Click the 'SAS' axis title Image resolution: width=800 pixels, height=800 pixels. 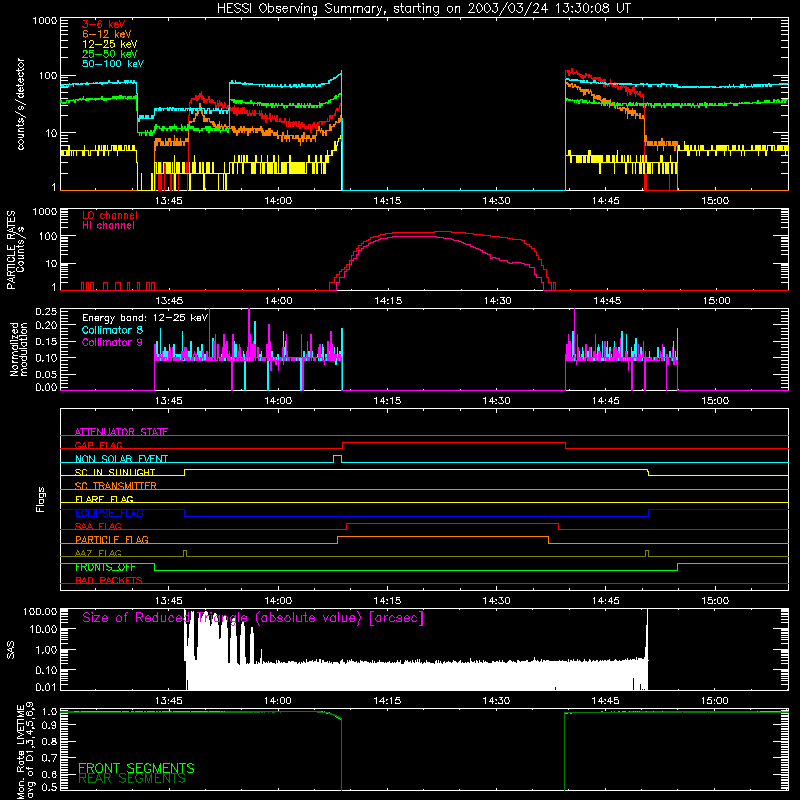[x=10, y=650]
